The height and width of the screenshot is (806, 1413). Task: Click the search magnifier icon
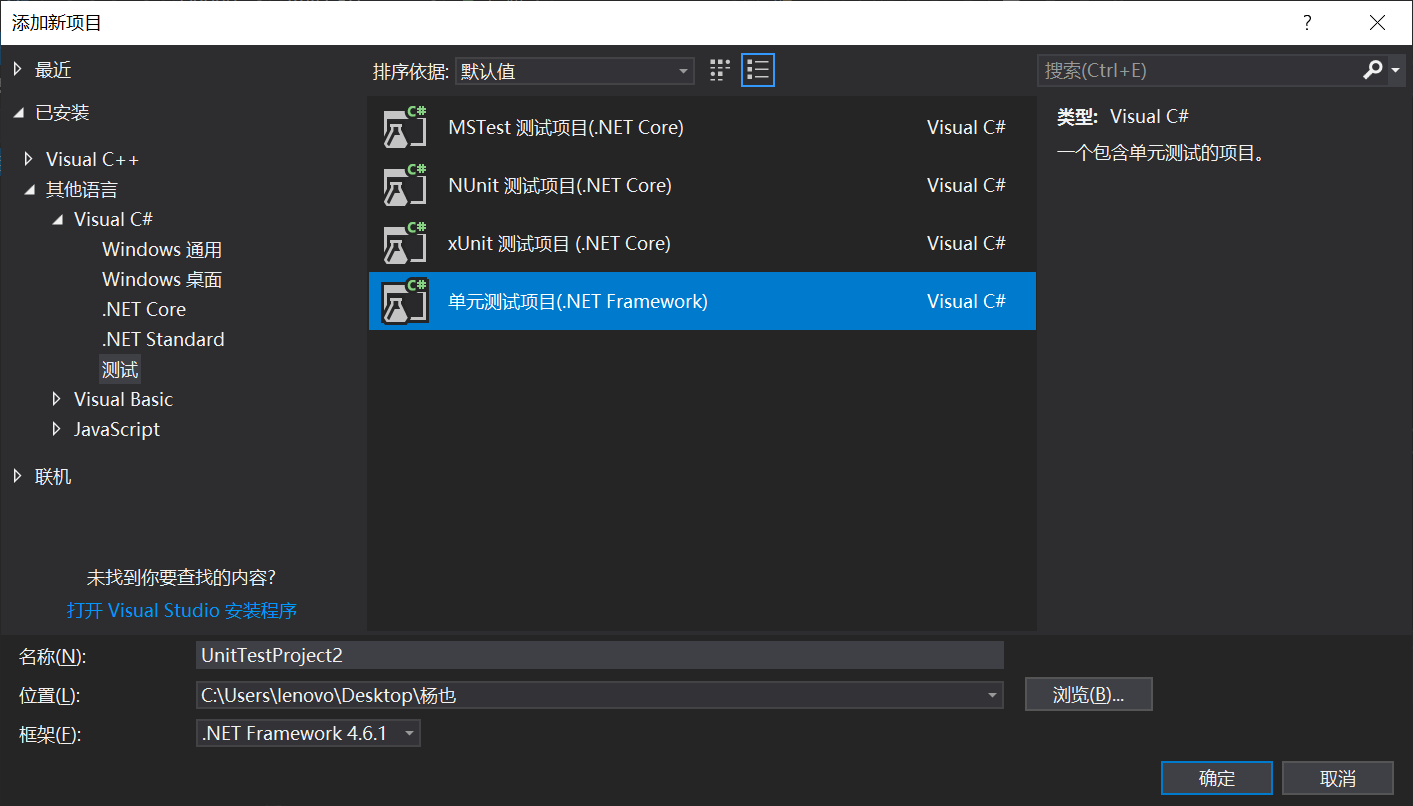click(x=1372, y=70)
